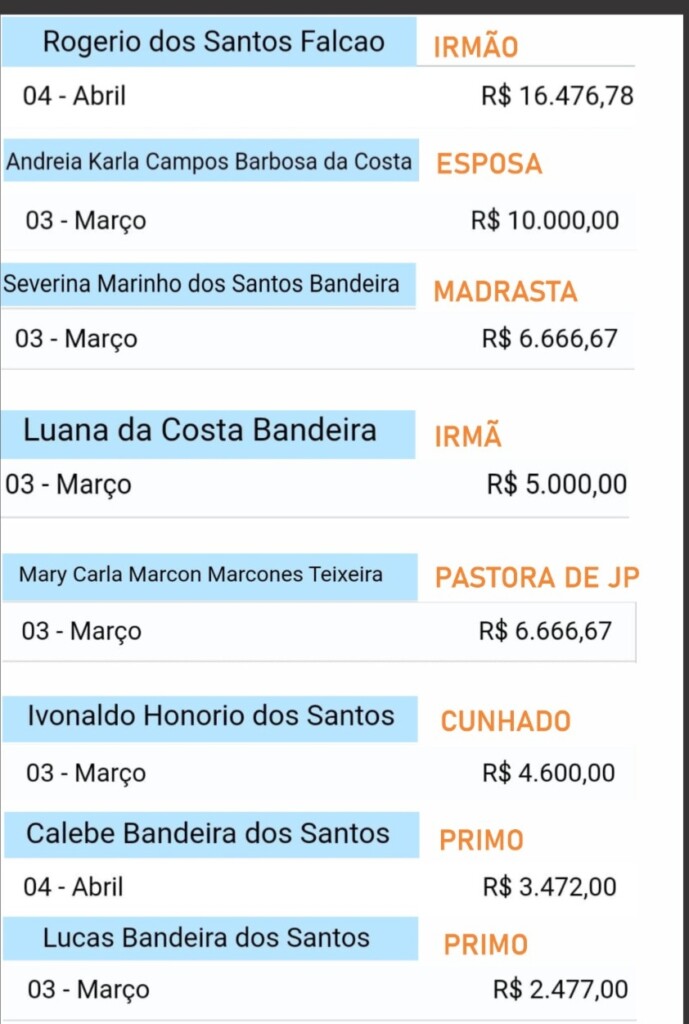
Task: Select the R$ 10.000,00 amount
Action: [x=545, y=220]
